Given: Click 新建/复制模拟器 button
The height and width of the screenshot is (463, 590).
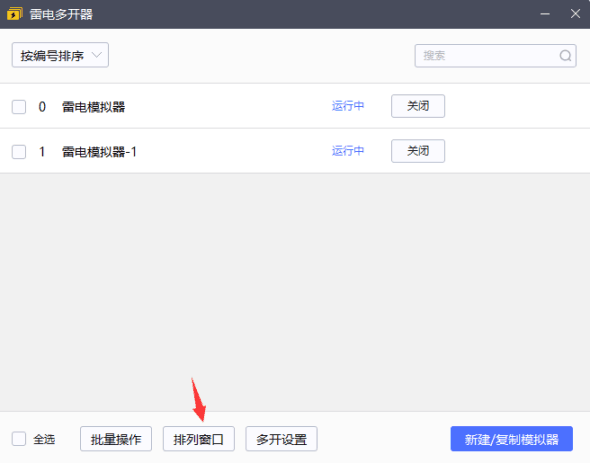Looking at the screenshot, I should [512, 439].
